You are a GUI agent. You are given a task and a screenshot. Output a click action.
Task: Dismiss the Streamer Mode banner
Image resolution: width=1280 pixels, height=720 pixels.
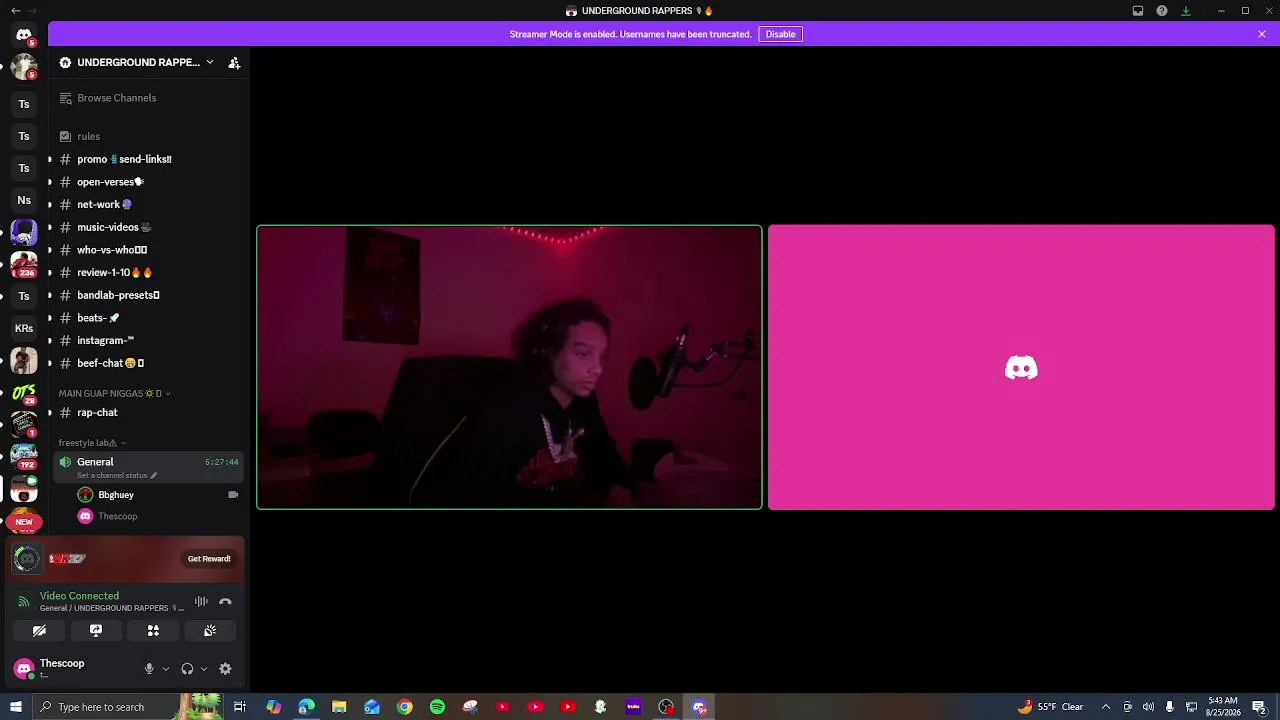click(1262, 34)
